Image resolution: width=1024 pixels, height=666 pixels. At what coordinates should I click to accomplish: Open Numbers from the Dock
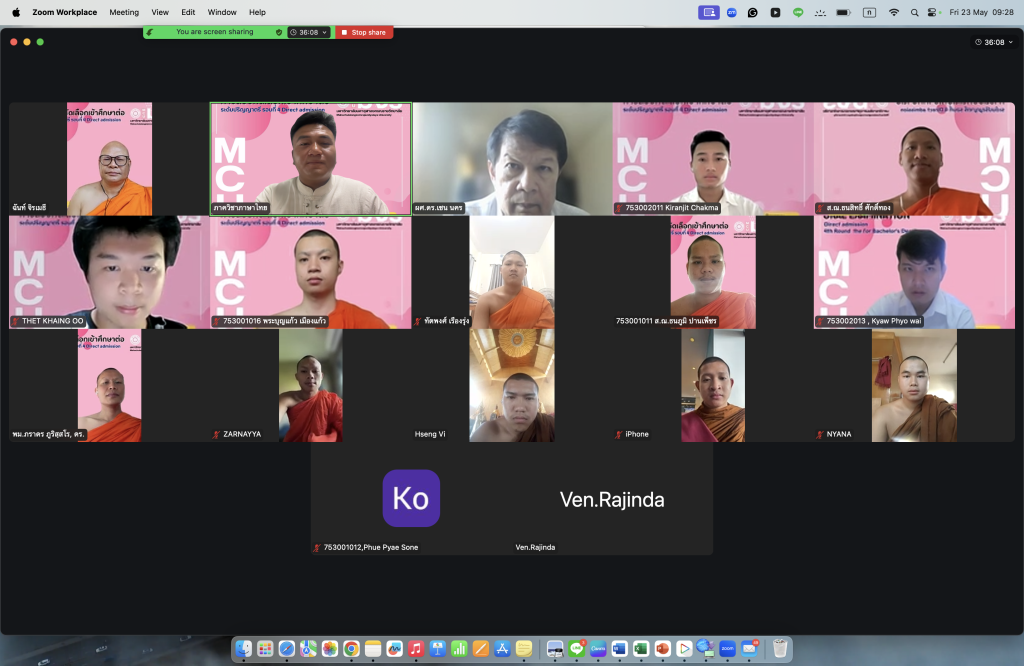[459, 648]
